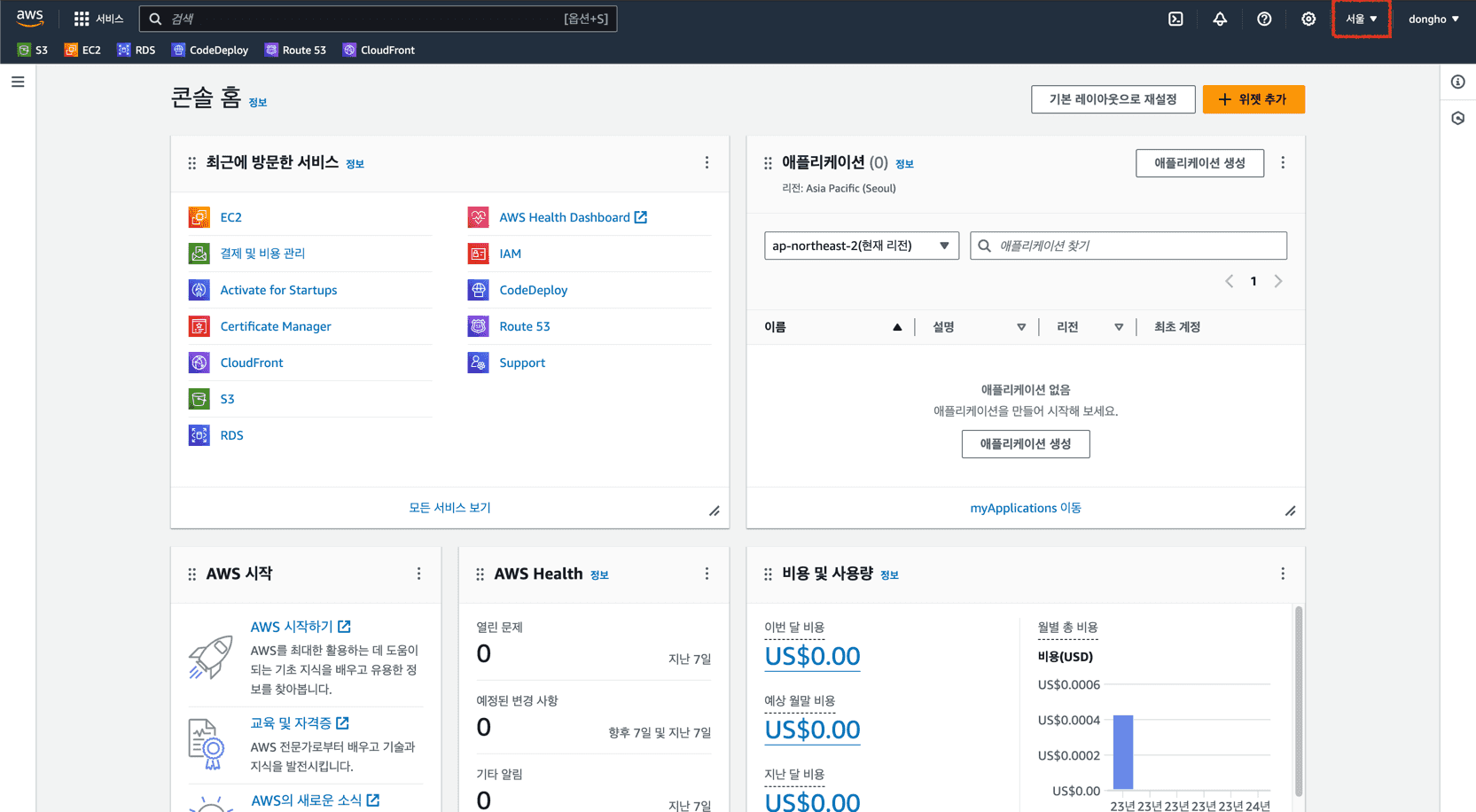This screenshot has width=1476, height=812.
Task: Focus the top 검색 search field
Action: (x=378, y=19)
